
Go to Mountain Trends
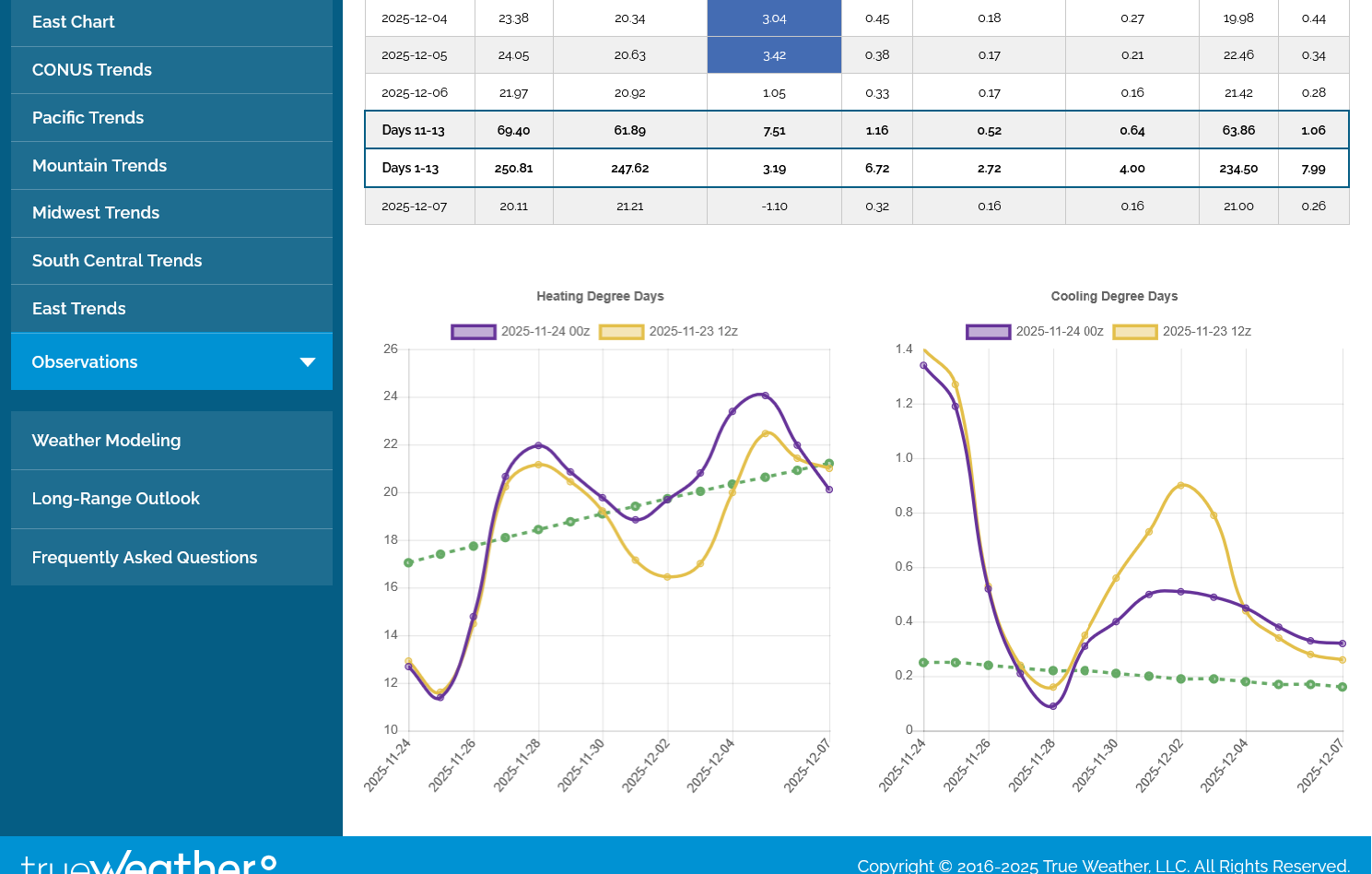(x=100, y=166)
